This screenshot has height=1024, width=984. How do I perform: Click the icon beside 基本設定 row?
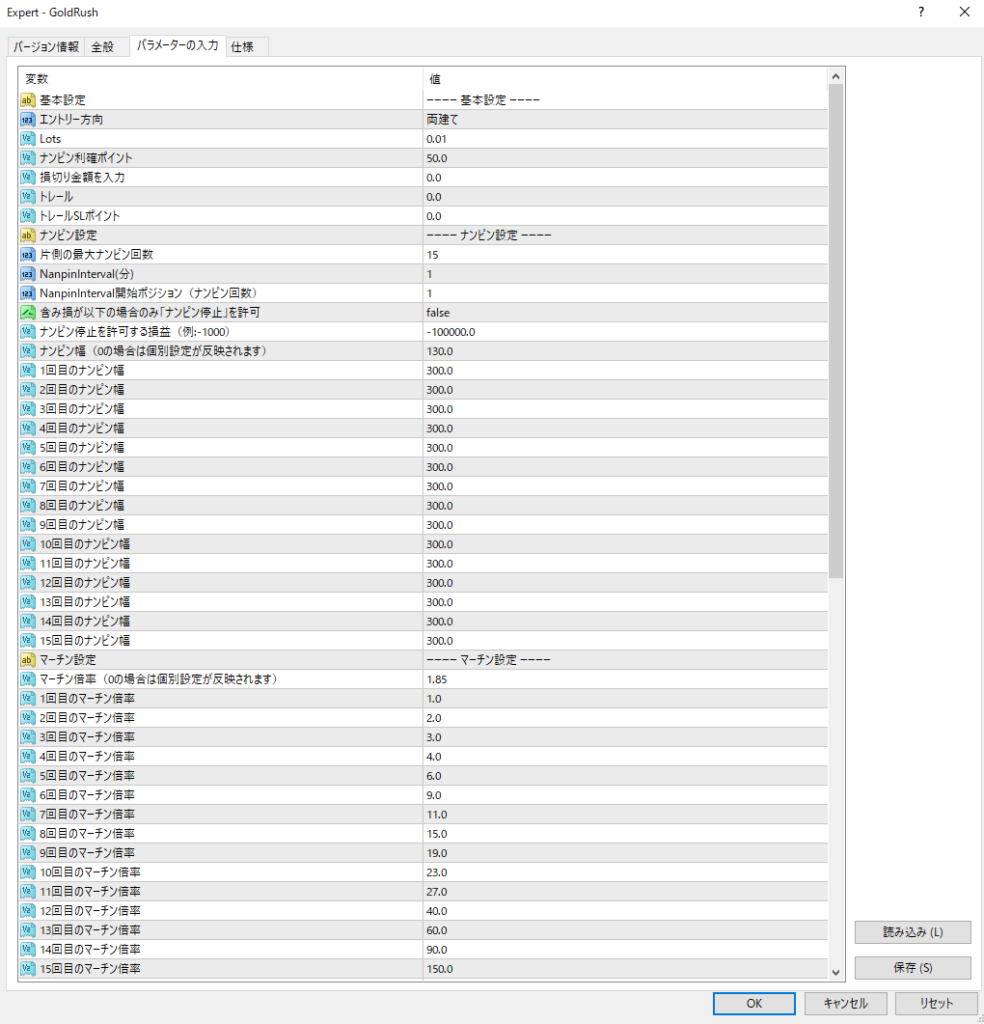click(x=28, y=100)
